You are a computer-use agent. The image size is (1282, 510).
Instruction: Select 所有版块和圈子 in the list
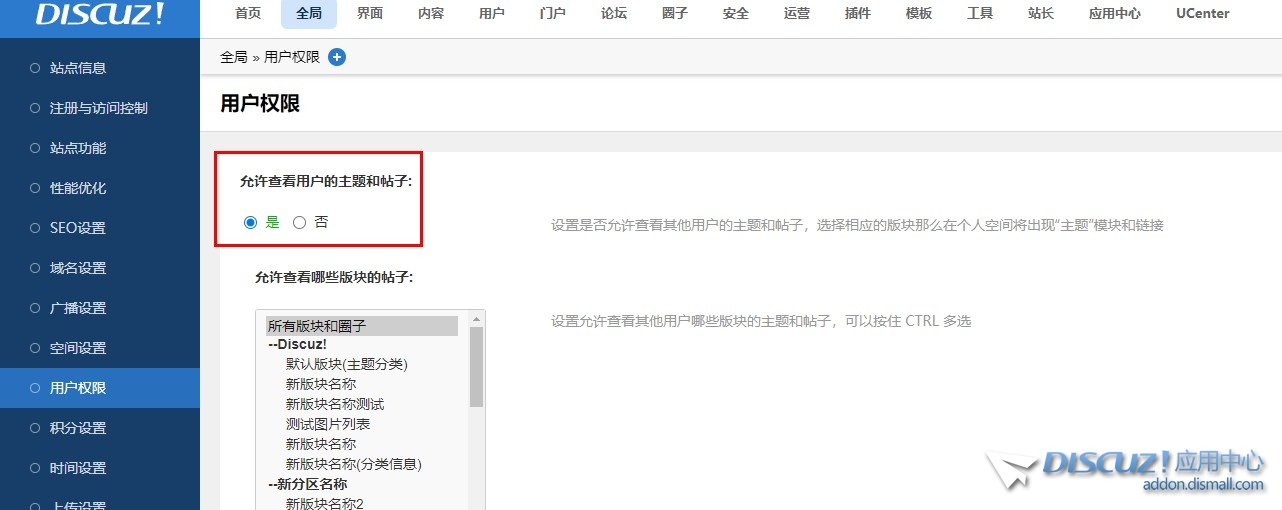point(317,326)
